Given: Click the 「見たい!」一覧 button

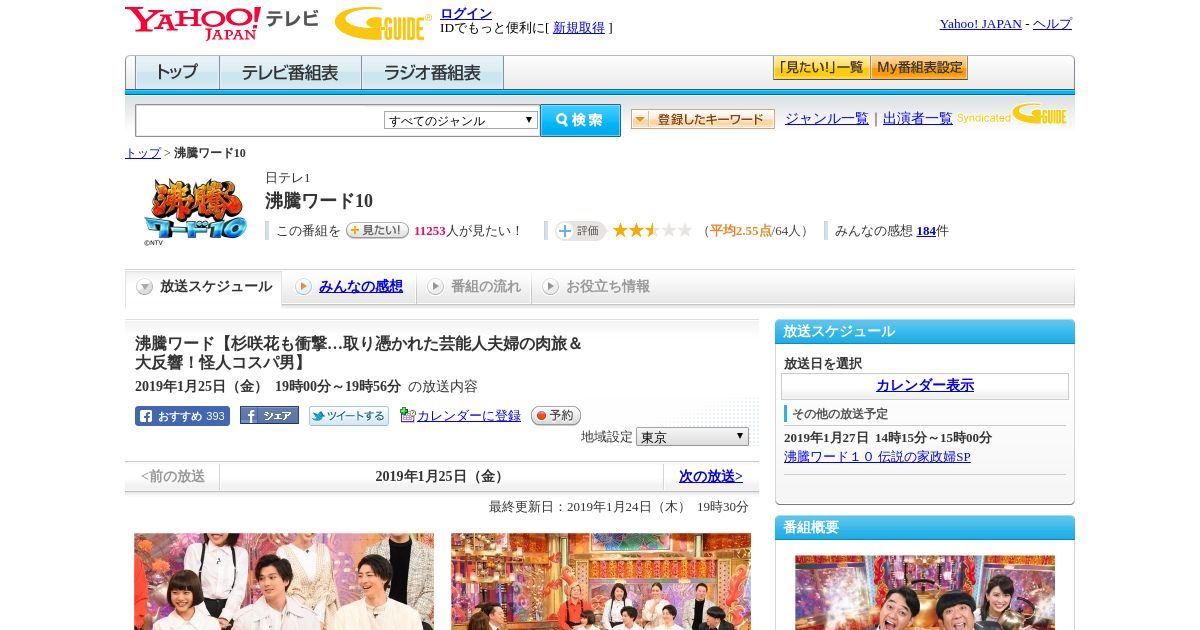Looking at the screenshot, I should tap(822, 68).
